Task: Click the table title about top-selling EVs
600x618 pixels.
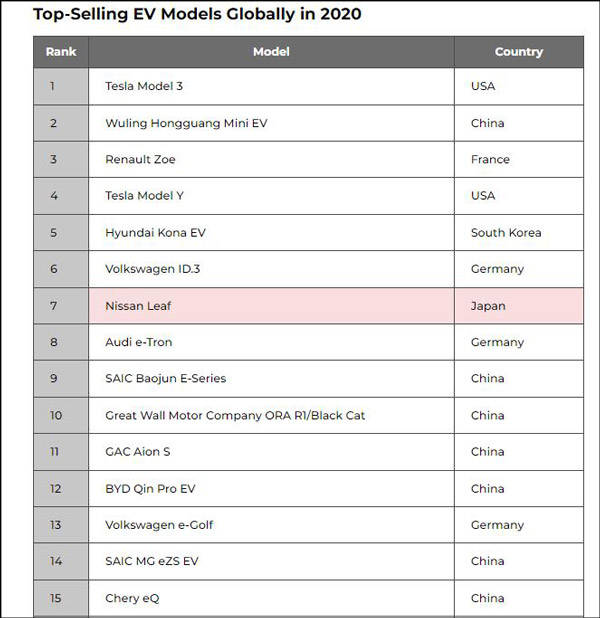Action: click(x=197, y=14)
